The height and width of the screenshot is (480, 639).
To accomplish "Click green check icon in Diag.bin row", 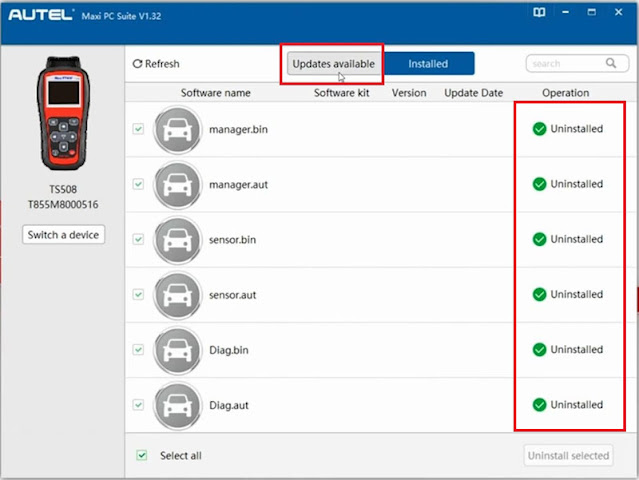I will (x=539, y=350).
